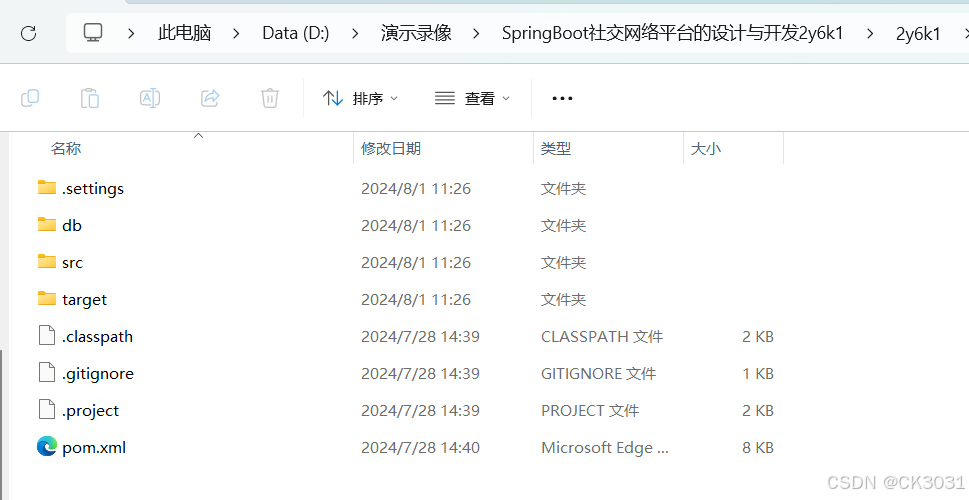This screenshot has height=500, width=969.
Task: Navigate to 演示录像 breadcrumb
Action: (x=416, y=33)
